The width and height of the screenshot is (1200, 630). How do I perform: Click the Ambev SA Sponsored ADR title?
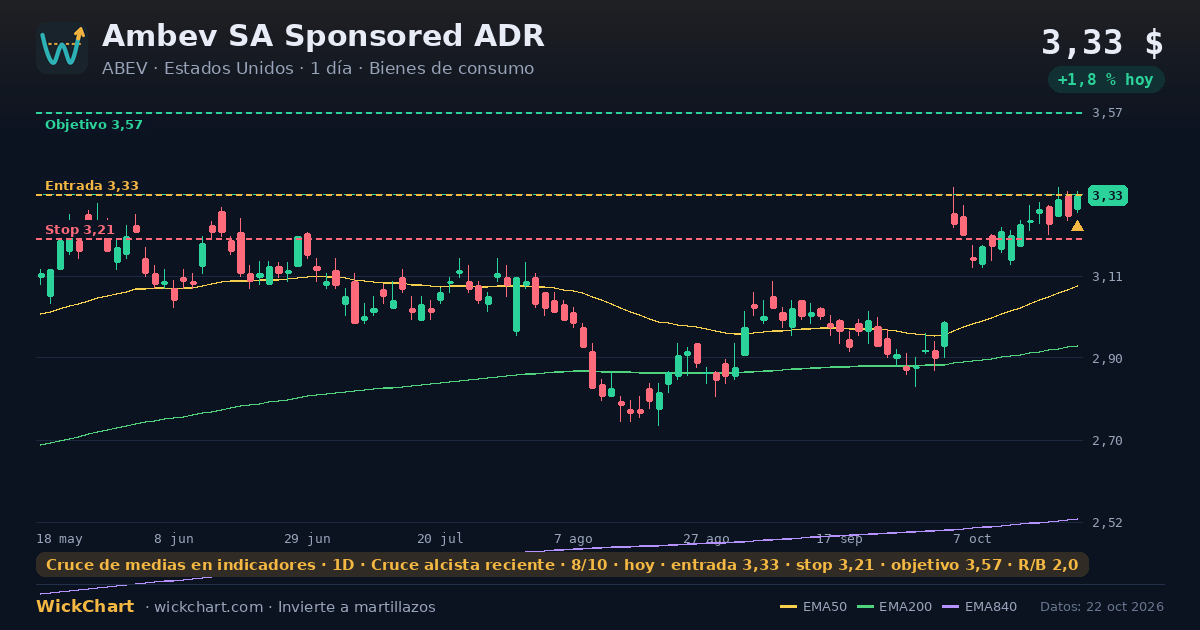click(x=323, y=36)
